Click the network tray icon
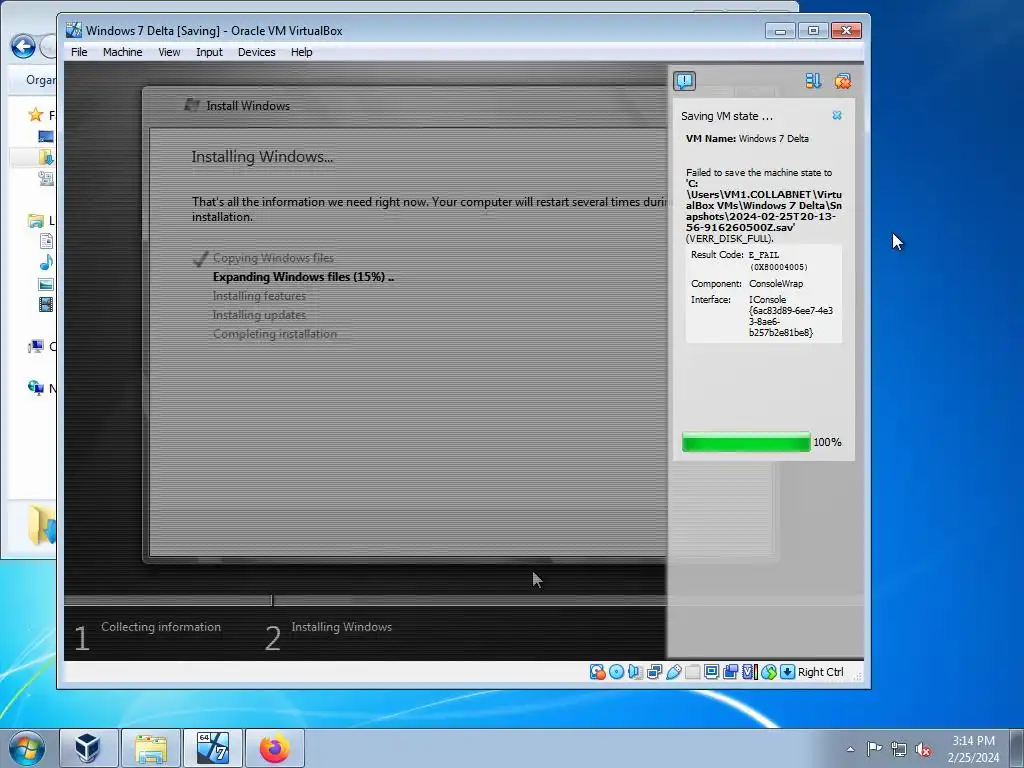 [x=899, y=749]
